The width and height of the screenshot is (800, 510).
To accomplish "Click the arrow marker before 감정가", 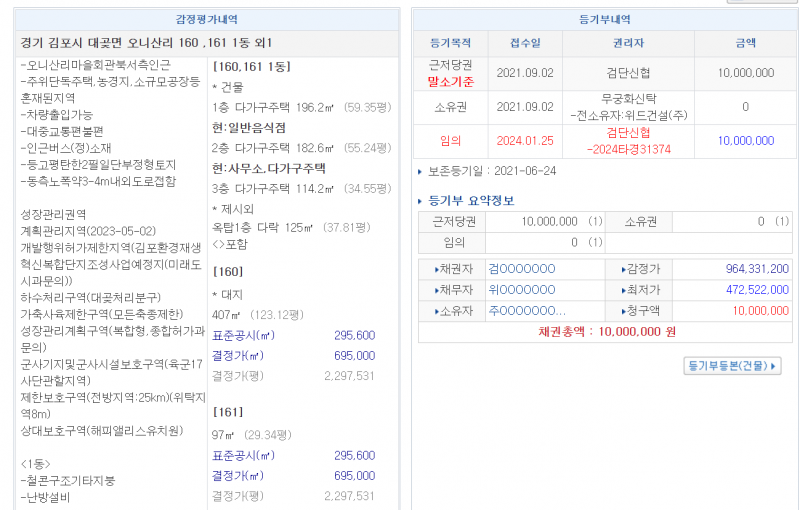I will pyautogui.click(x=624, y=269).
